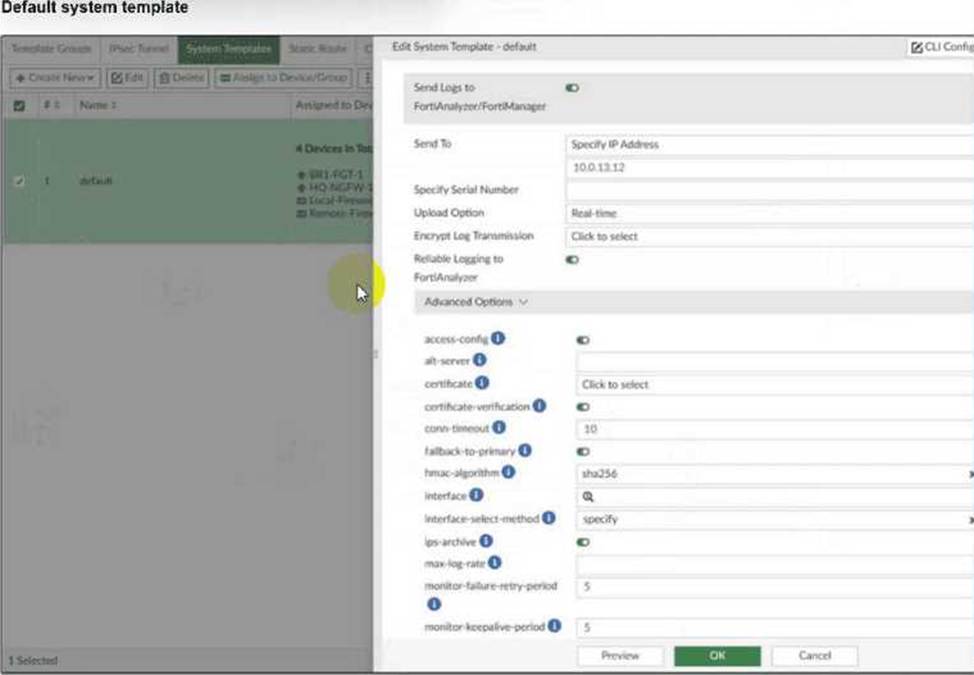Toggle the certificate-verification switch

tap(583, 407)
